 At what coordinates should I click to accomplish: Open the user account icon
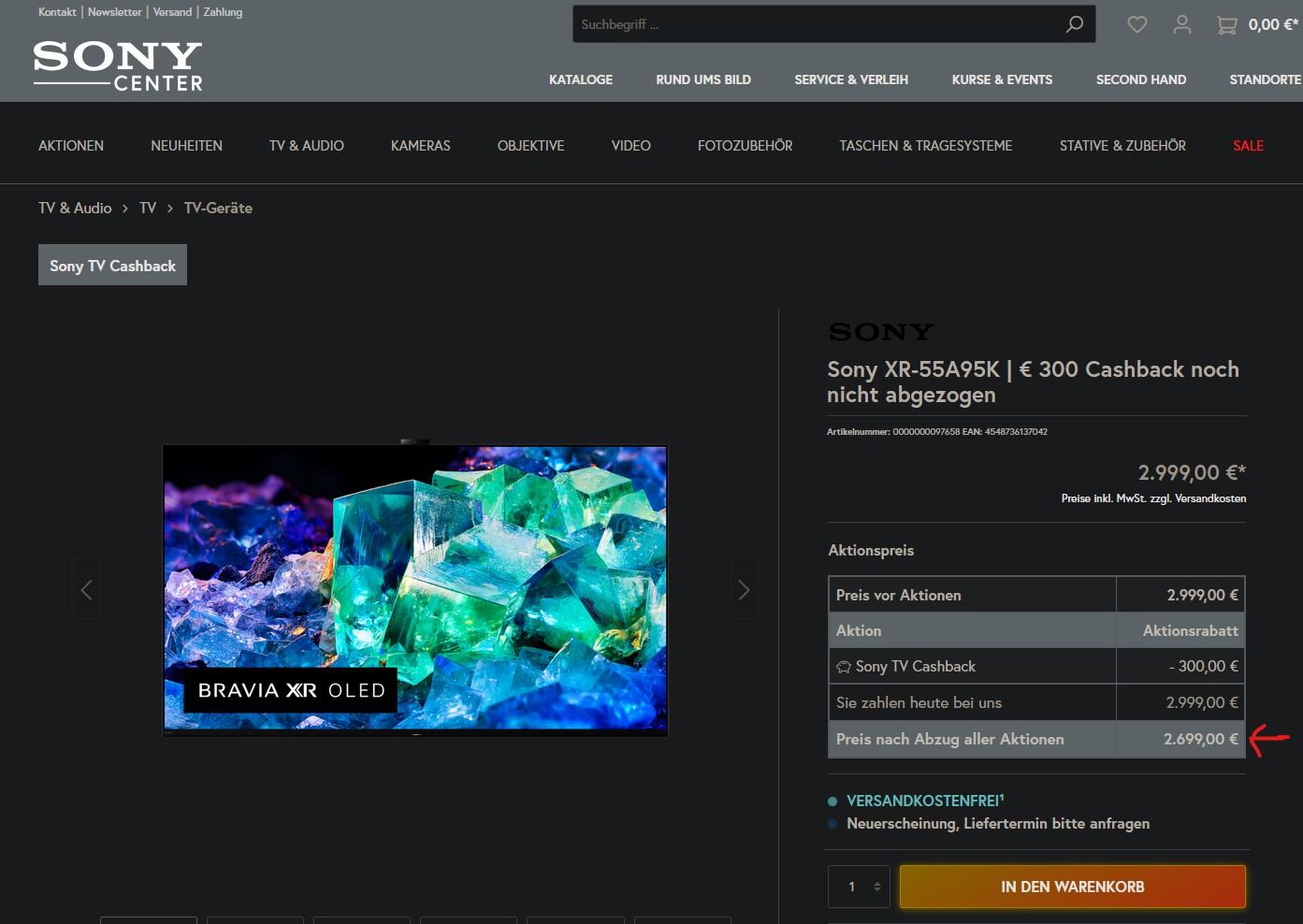(x=1182, y=24)
